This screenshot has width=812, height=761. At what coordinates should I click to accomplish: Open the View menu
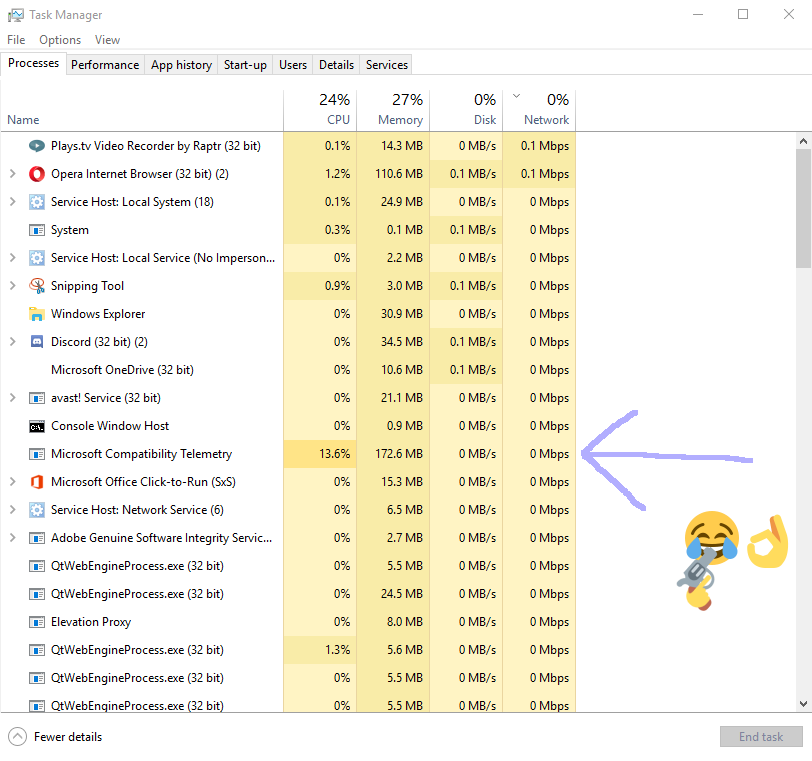(x=107, y=40)
